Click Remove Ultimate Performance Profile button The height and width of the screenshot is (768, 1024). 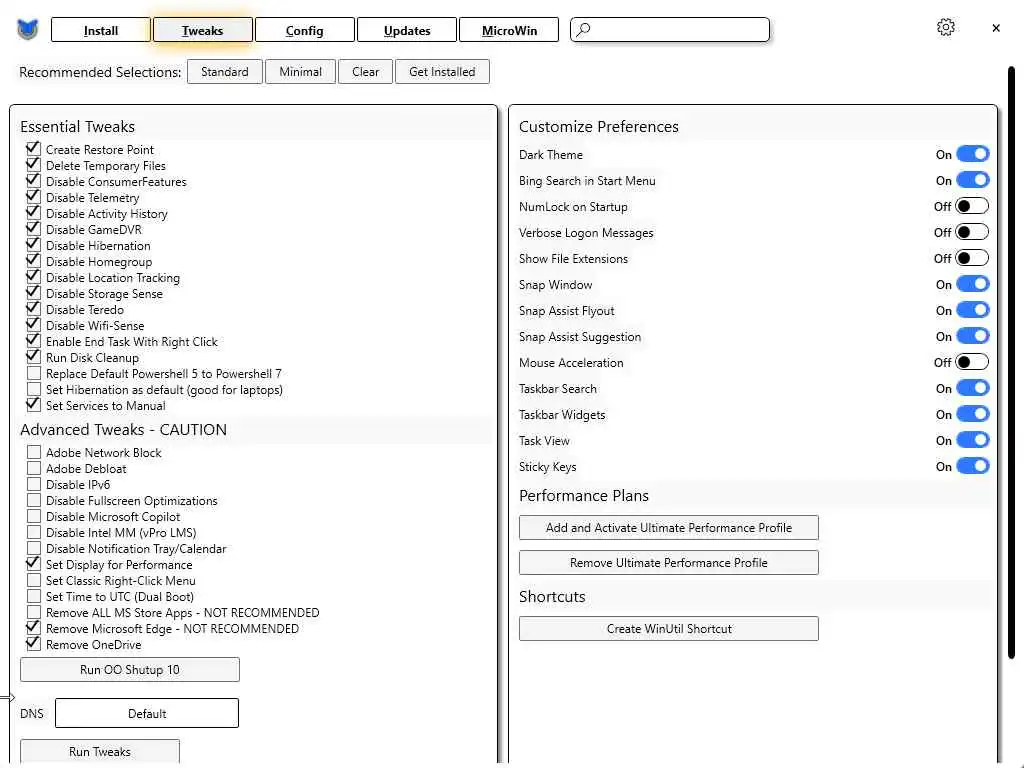tap(669, 562)
